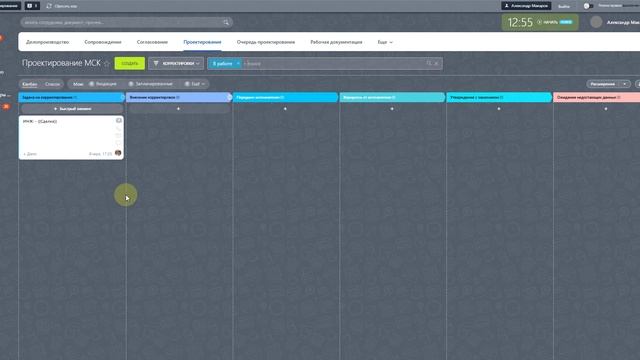Image resolution: width=640 pixels, height=360 pixels.
Task: Star the Проектирование МСК page as favorite
Action: (107, 63)
